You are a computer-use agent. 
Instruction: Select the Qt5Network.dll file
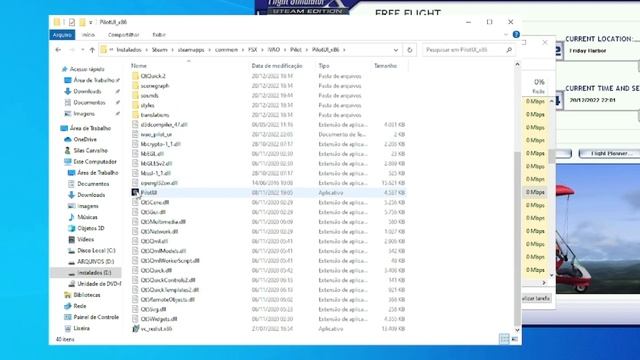159,231
